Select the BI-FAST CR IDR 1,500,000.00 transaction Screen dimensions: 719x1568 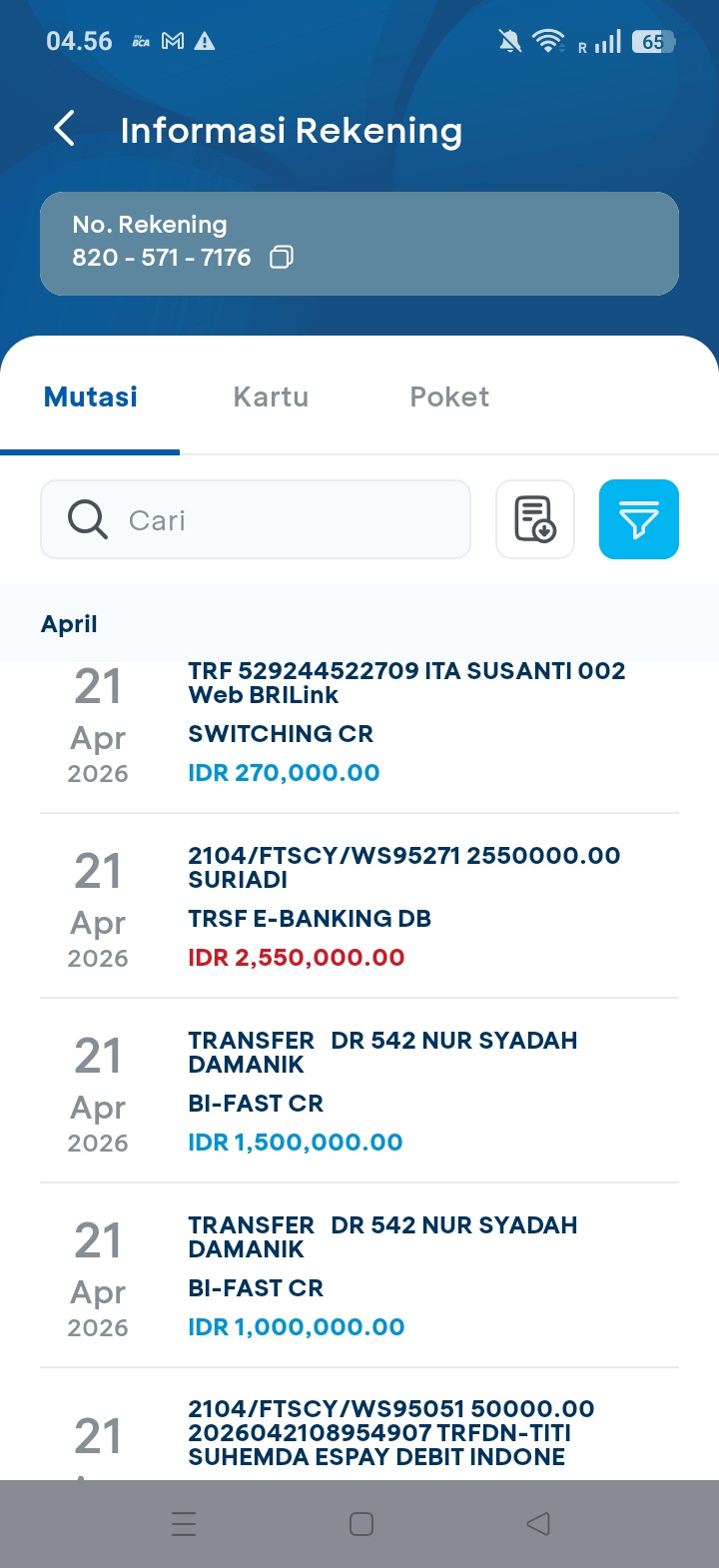tap(359, 1091)
